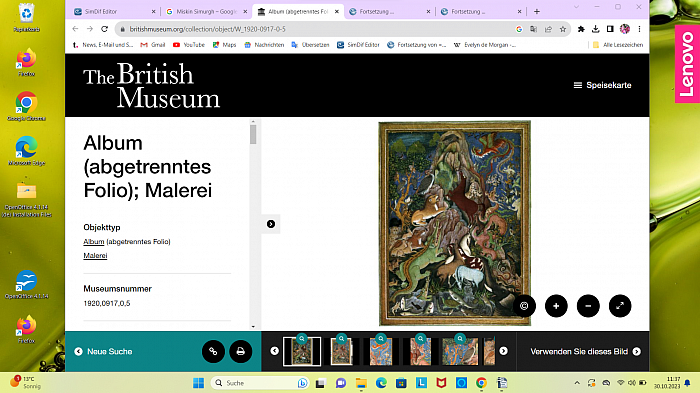Go back in browser history
The image size is (700, 393).
[75, 29]
